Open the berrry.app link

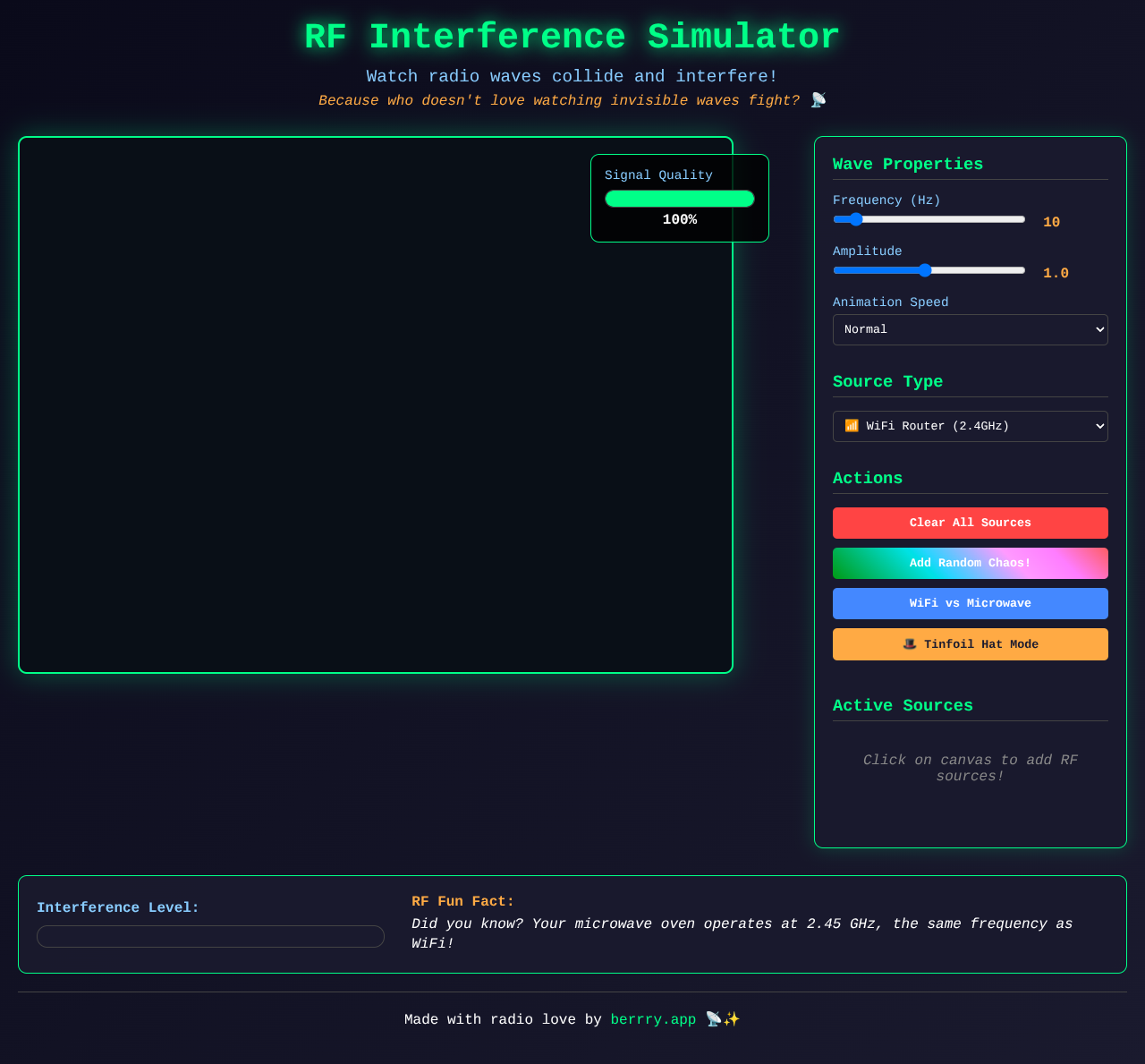point(653,1018)
